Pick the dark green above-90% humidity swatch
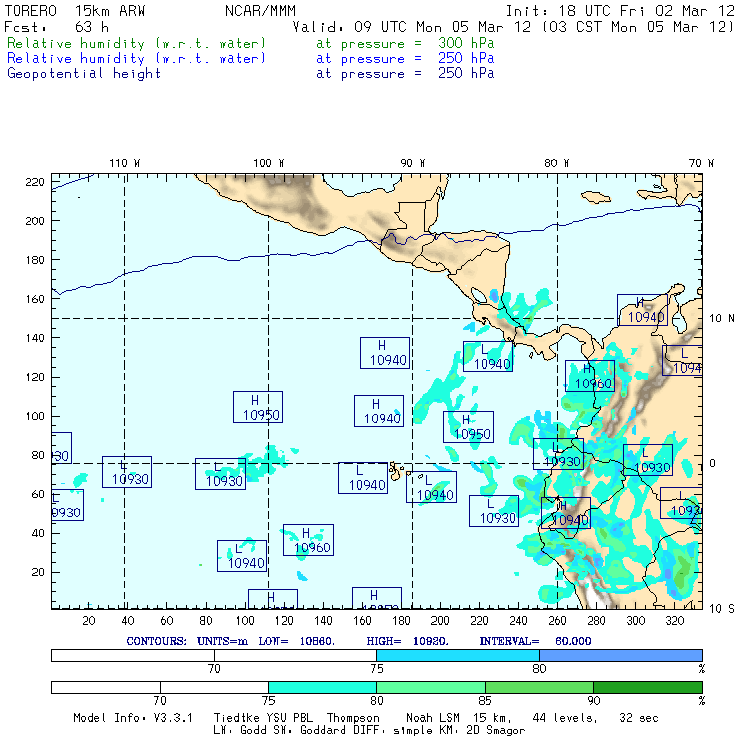 point(647,687)
